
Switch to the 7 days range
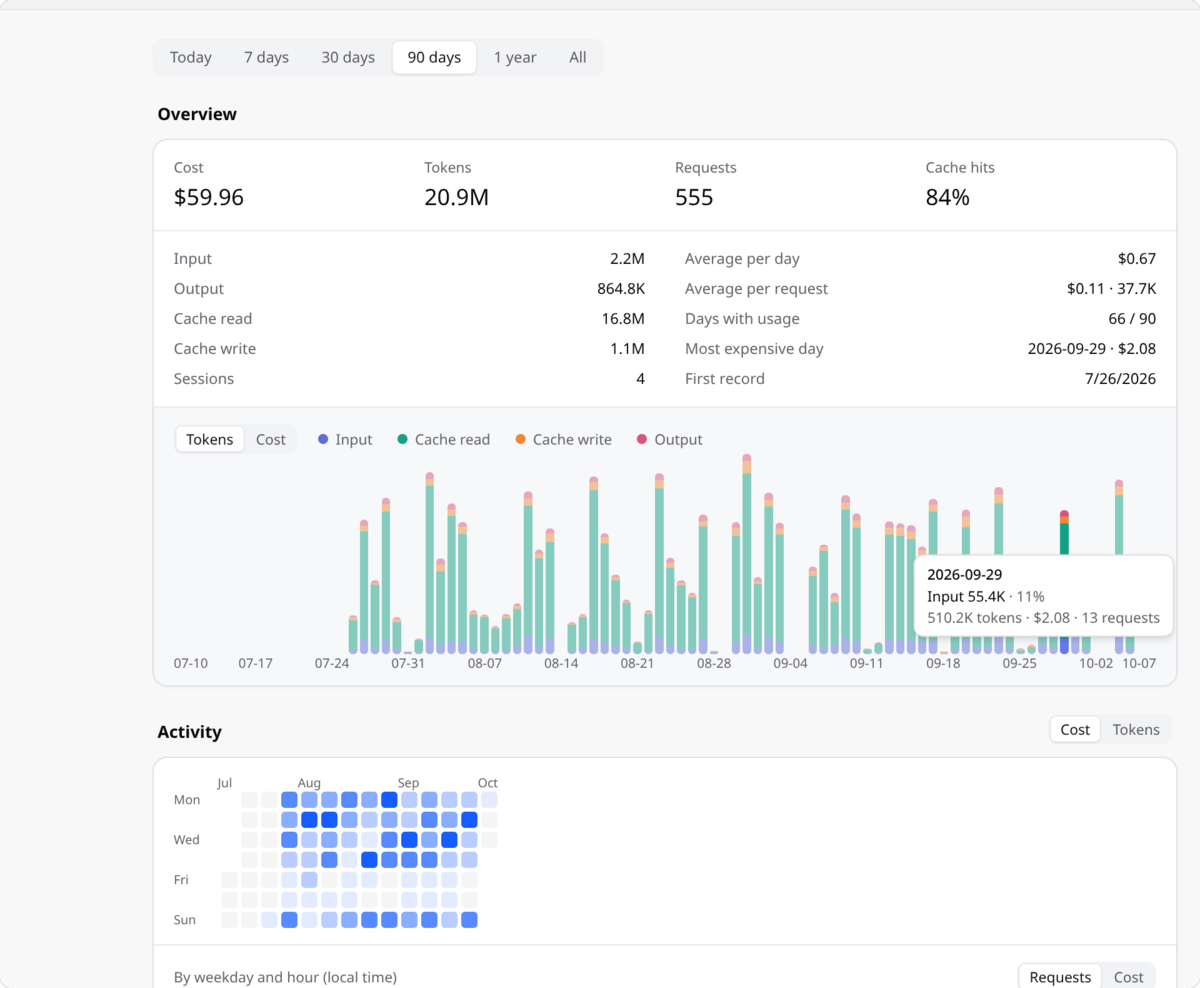[x=266, y=58]
